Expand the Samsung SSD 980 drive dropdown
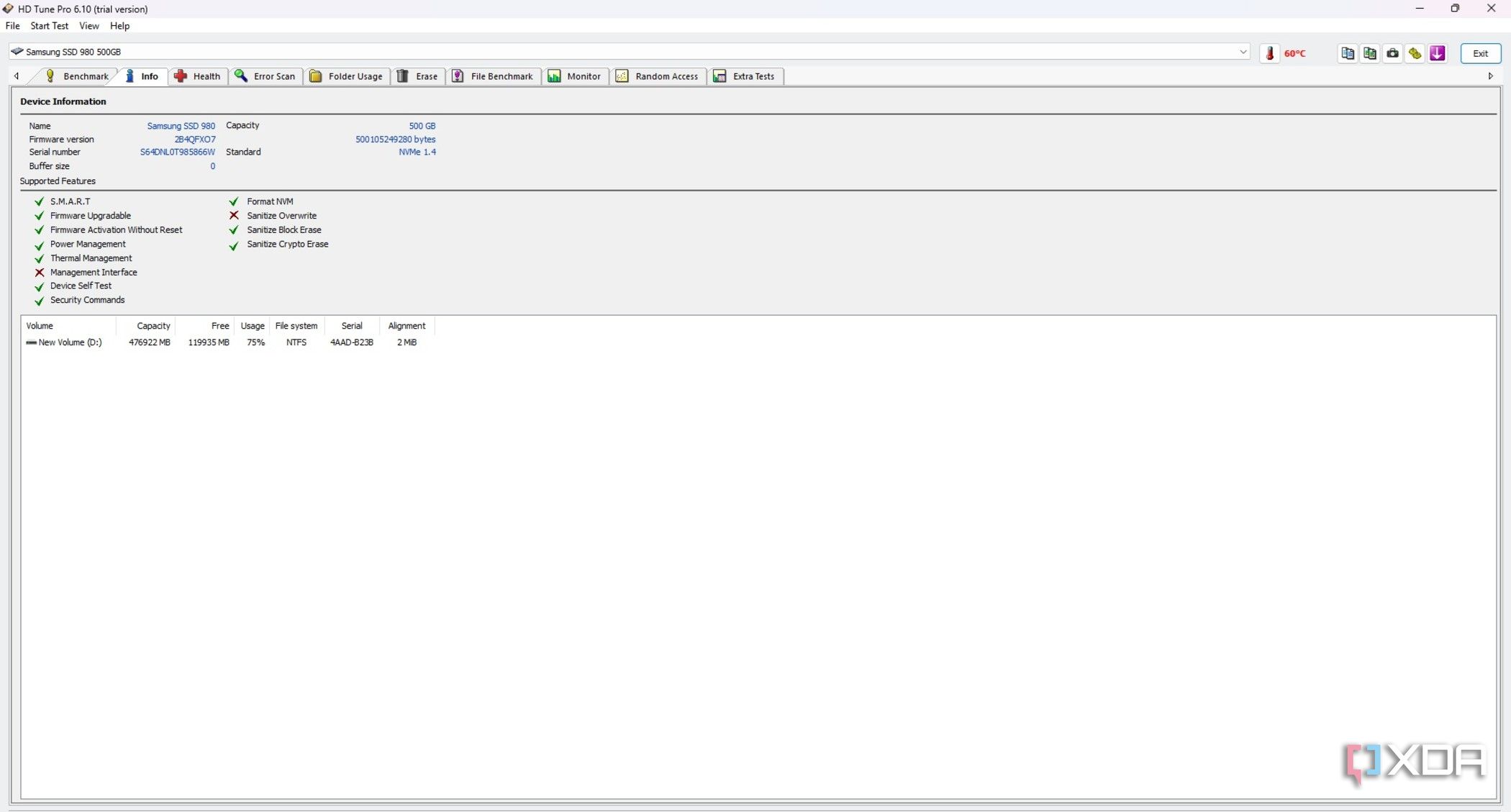Screen dimensions: 1511x812 click(x=1243, y=52)
